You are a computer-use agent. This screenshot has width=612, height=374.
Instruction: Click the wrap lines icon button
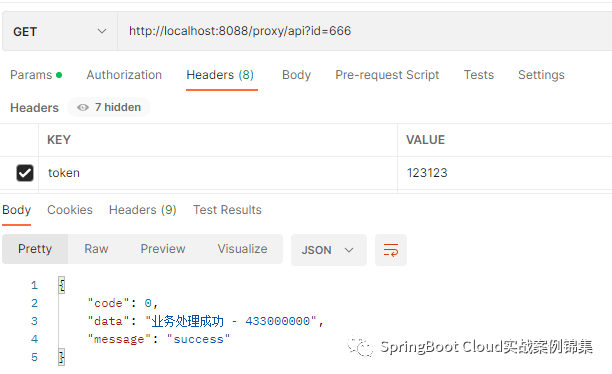click(x=391, y=250)
